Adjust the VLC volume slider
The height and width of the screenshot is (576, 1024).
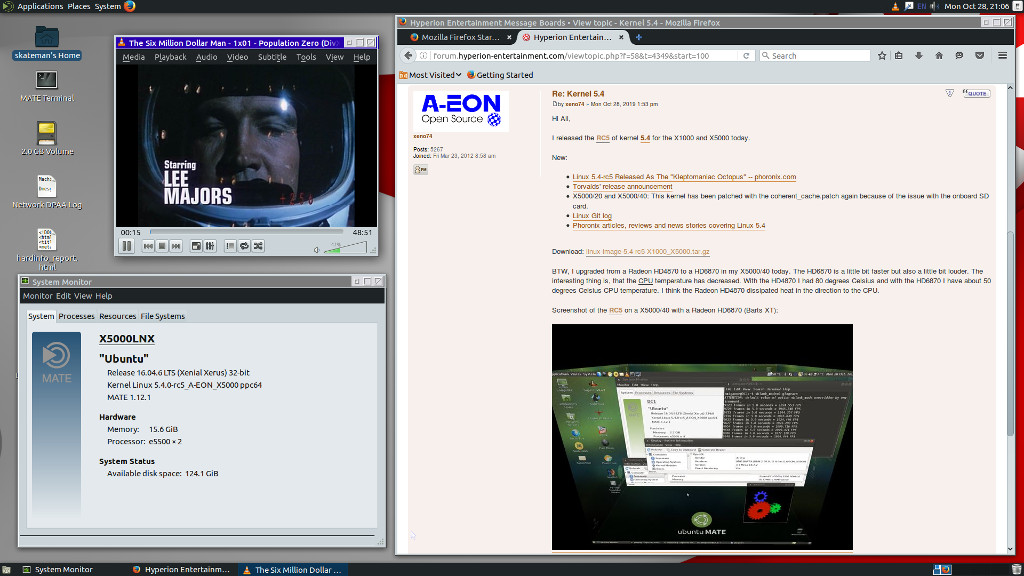pos(345,248)
